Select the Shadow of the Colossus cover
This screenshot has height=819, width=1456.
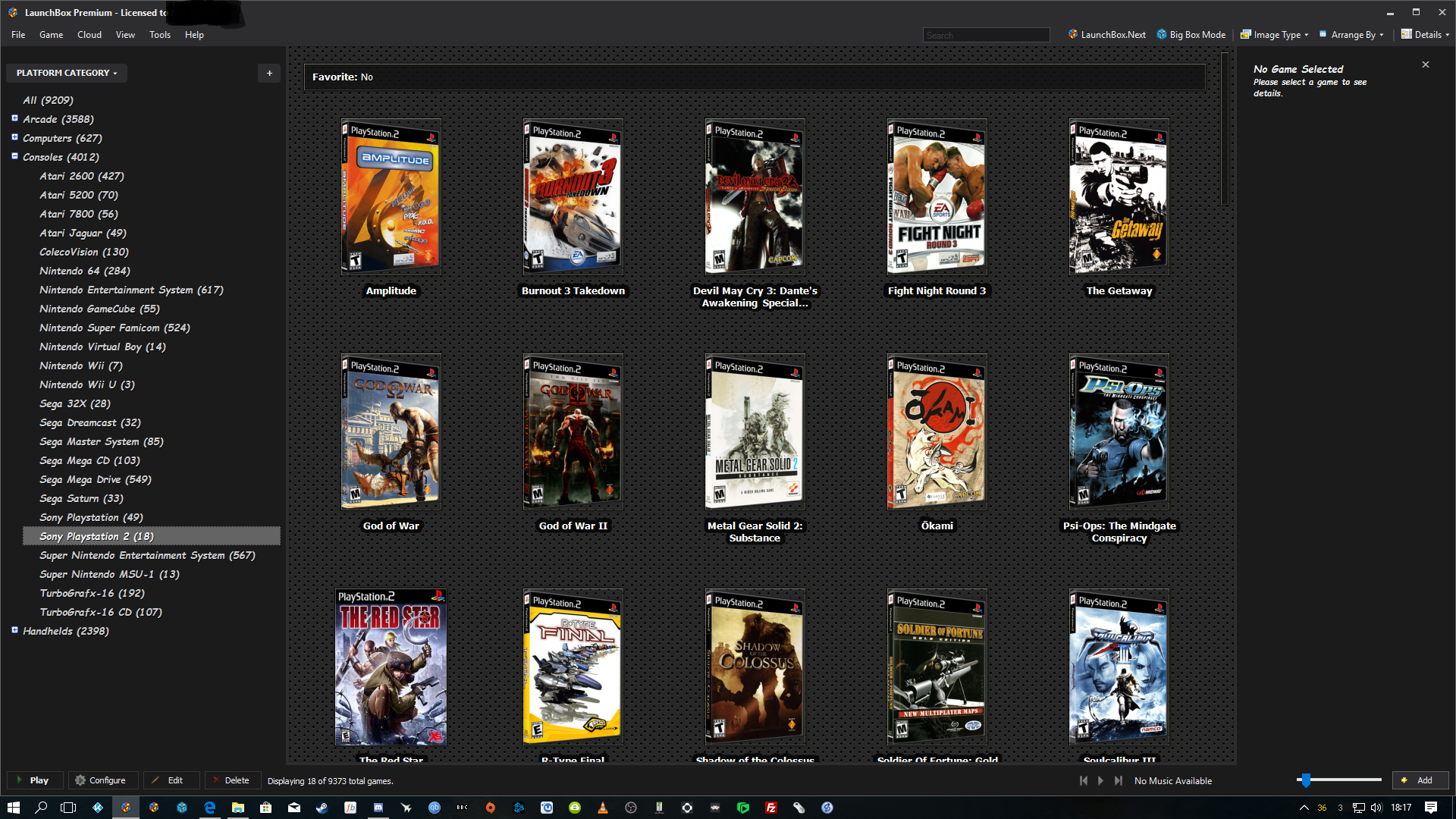coord(755,667)
